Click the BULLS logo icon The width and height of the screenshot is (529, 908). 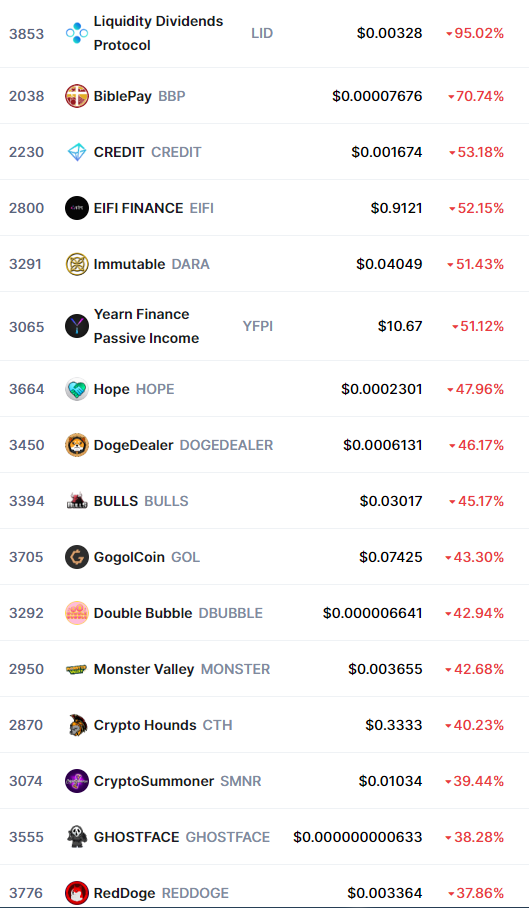pos(77,501)
